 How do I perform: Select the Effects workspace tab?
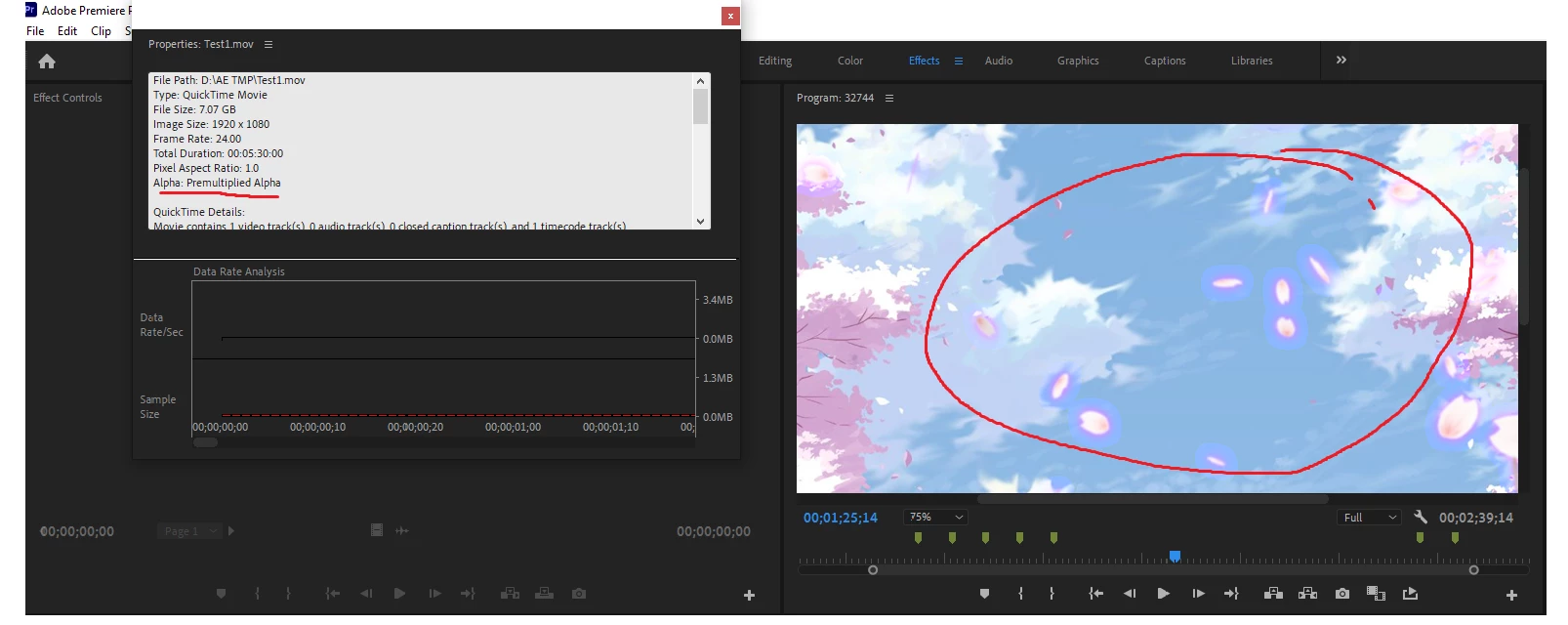(x=924, y=61)
